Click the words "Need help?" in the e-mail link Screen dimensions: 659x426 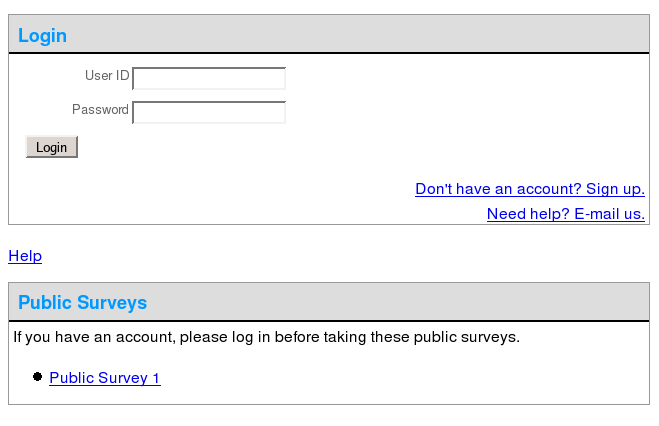coord(528,214)
